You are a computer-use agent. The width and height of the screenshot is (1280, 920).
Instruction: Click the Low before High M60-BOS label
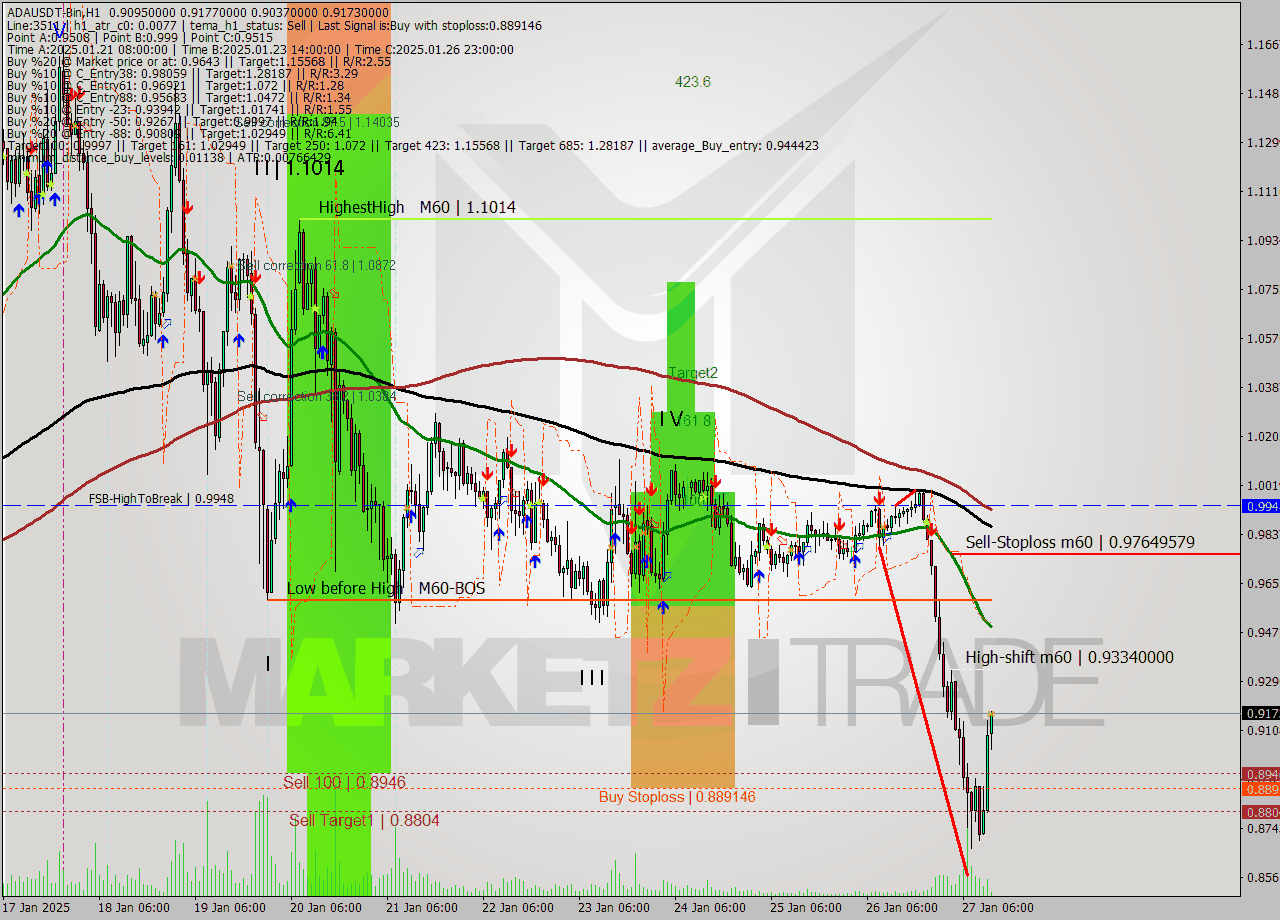[x=386, y=588]
